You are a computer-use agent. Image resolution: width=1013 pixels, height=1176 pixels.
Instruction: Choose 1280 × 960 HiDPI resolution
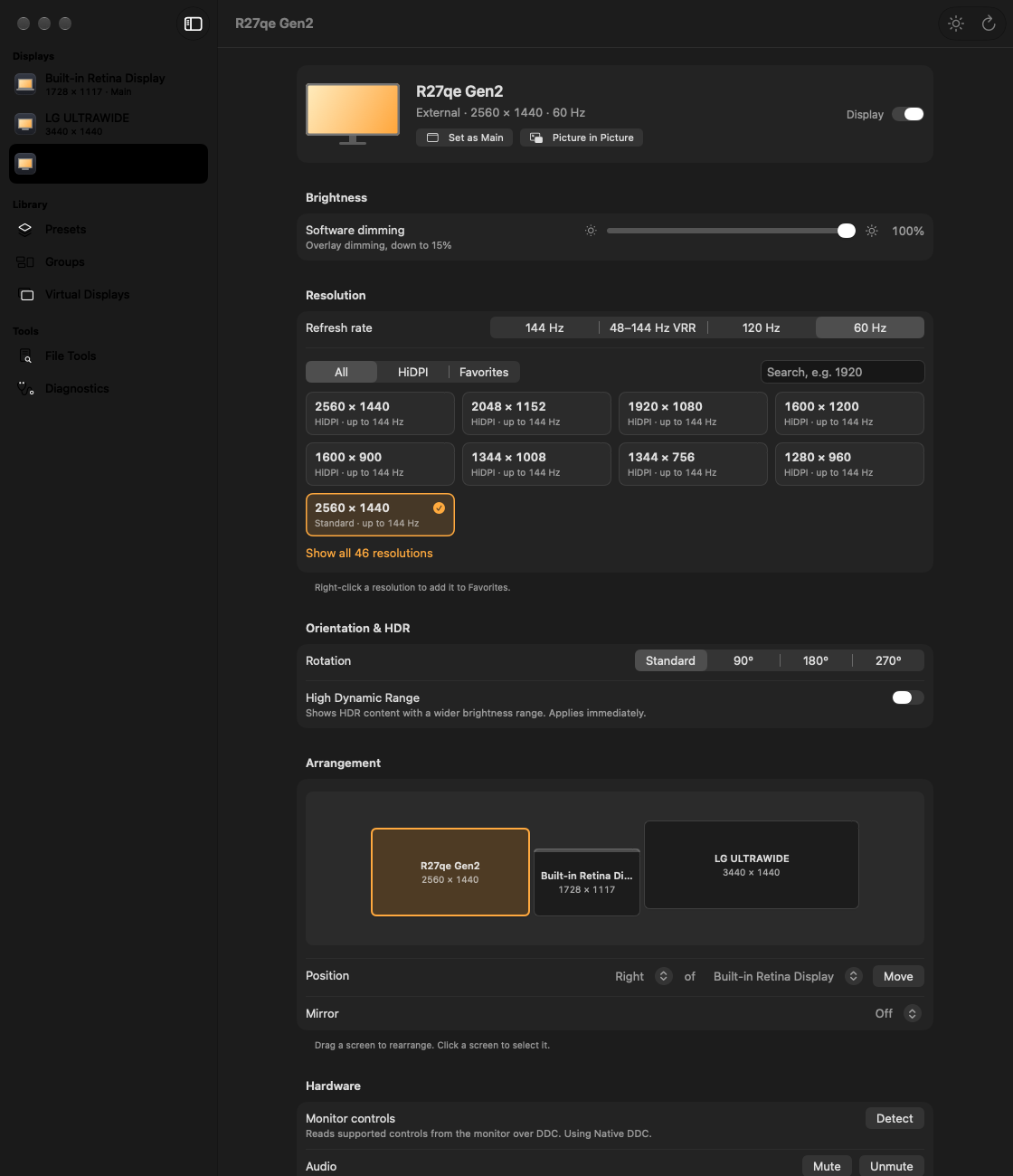[849, 464]
